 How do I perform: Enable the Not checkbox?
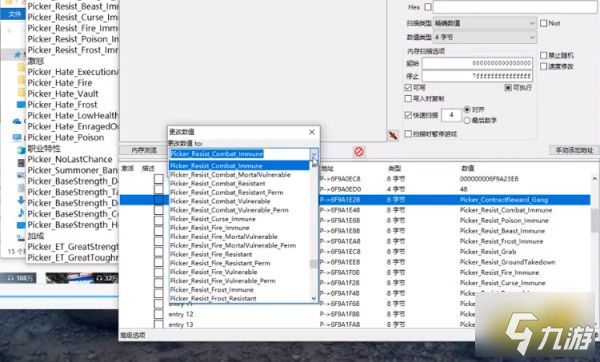tap(543, 23)
